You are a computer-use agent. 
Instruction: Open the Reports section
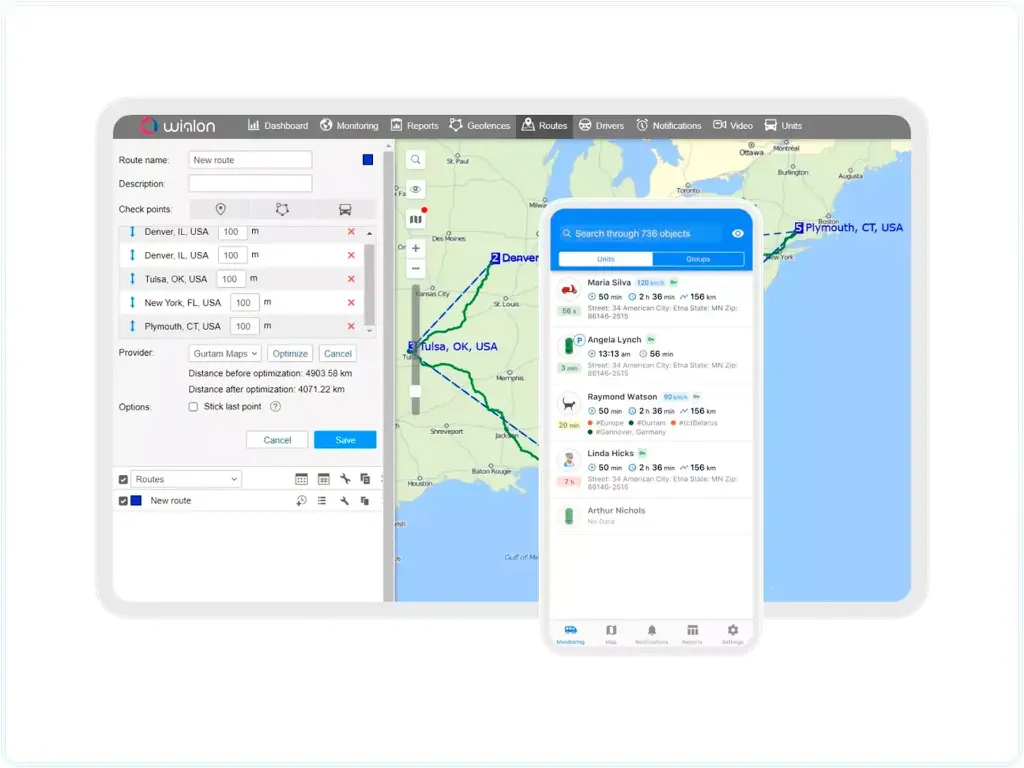(415, 125)
